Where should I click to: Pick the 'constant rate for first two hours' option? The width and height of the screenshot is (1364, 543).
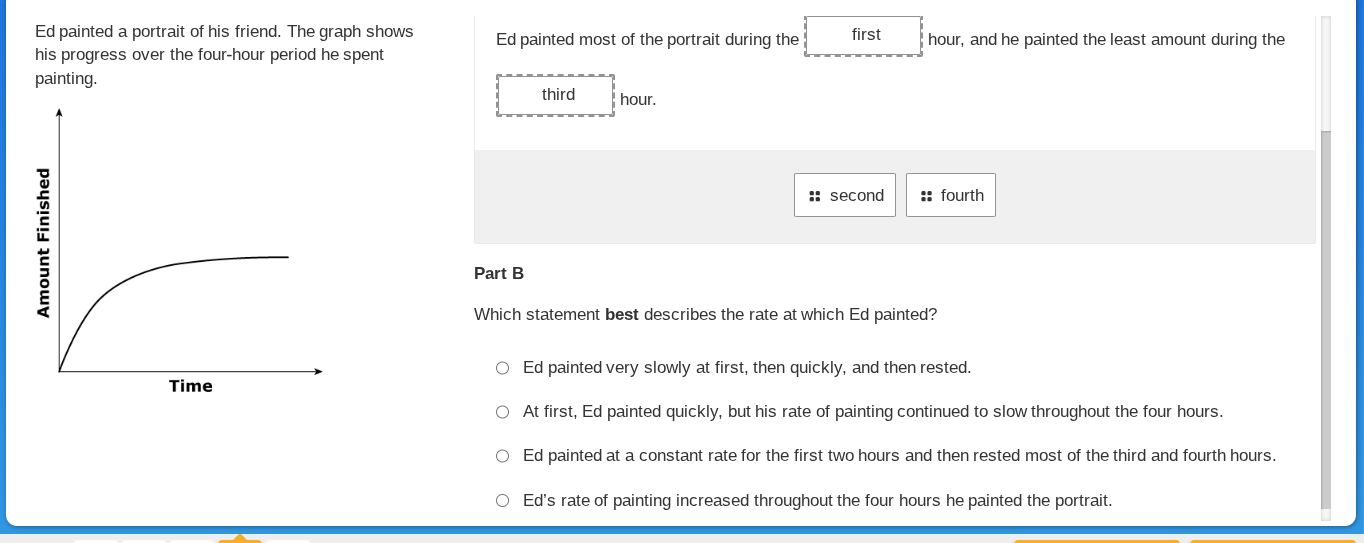point(503,456)
